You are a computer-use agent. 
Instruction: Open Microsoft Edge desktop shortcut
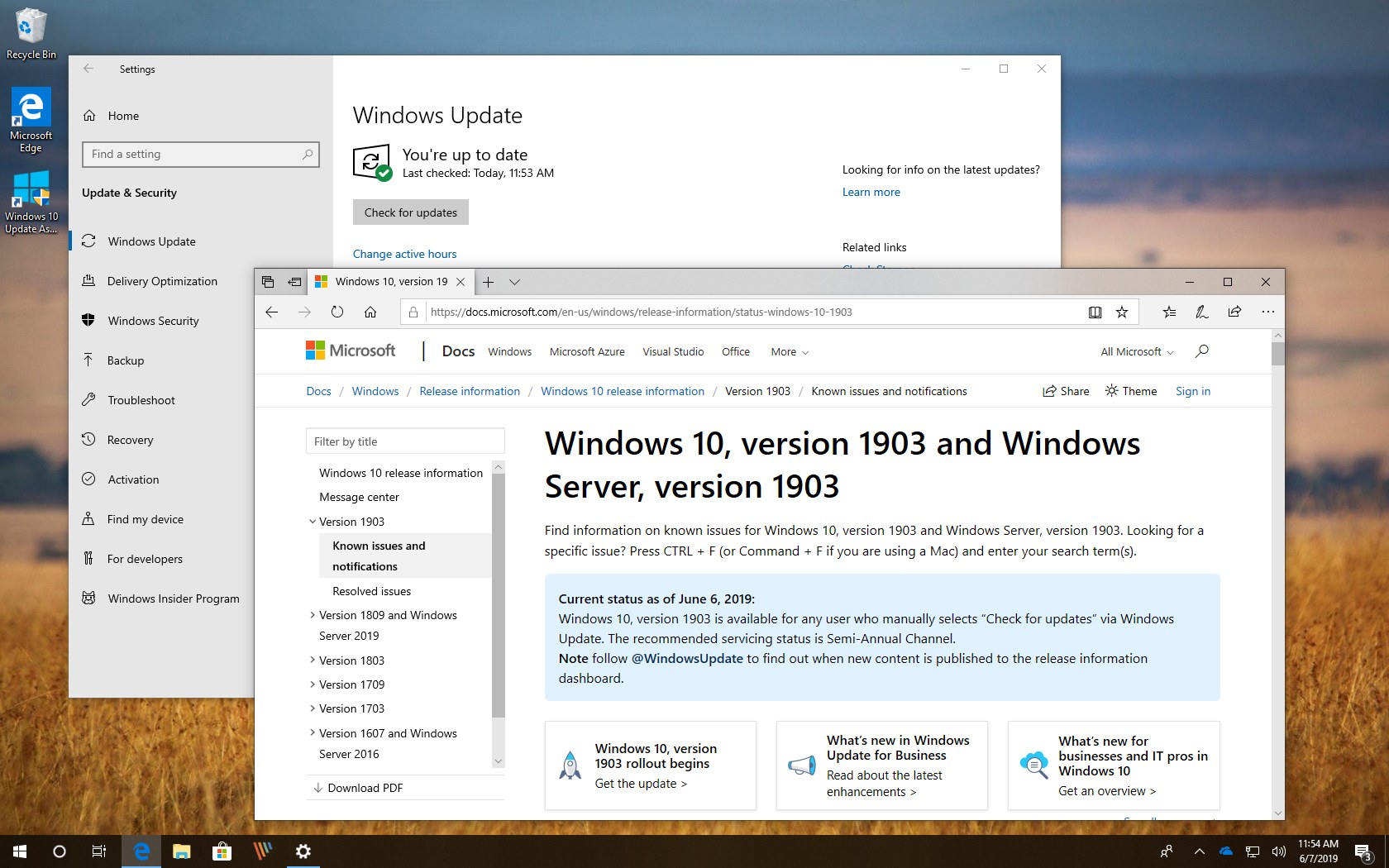[31, 120]
